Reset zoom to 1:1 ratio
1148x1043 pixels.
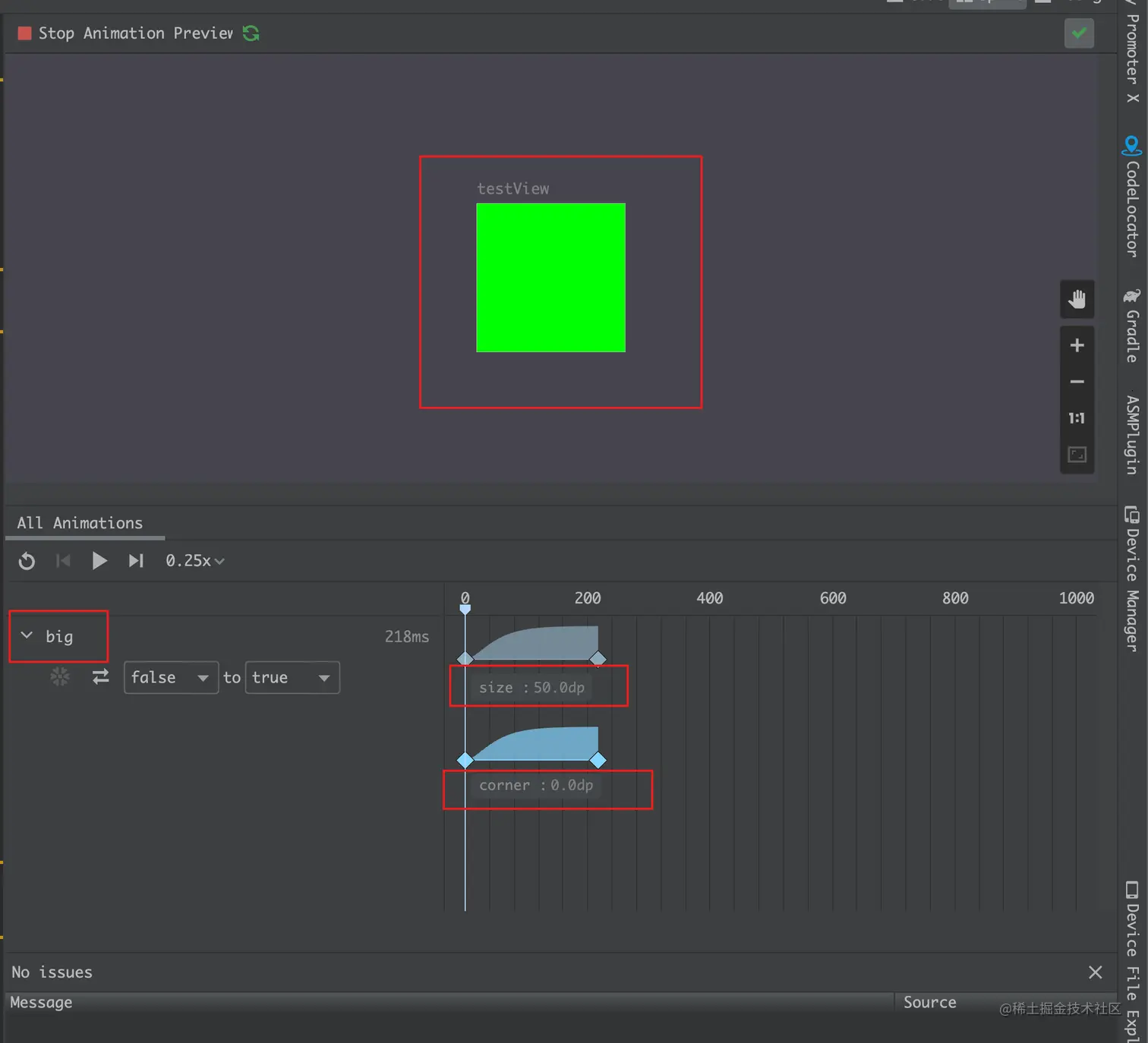(1077, 418)
